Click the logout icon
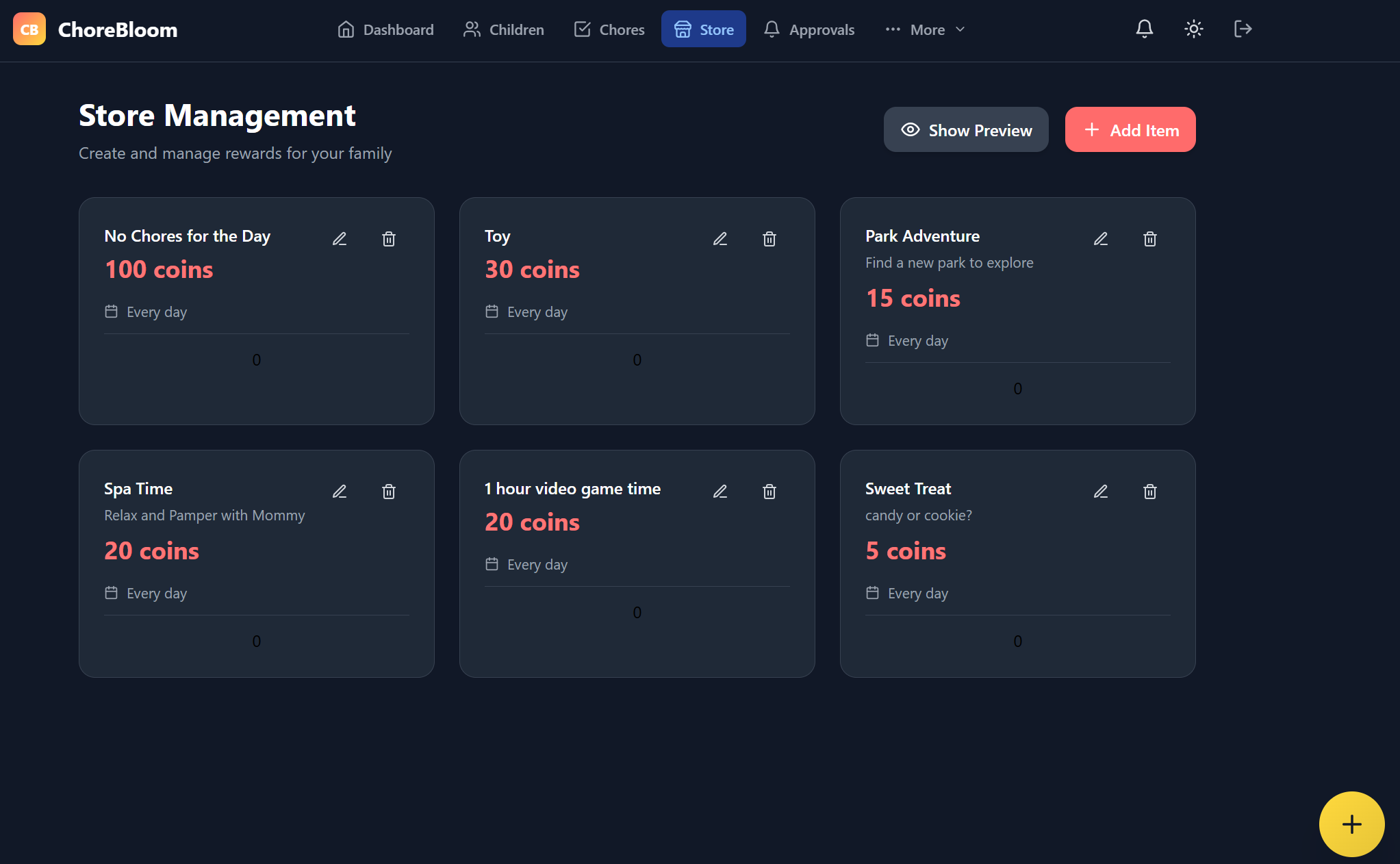This screenshot has height=864, width=1400. [1243, 29]
